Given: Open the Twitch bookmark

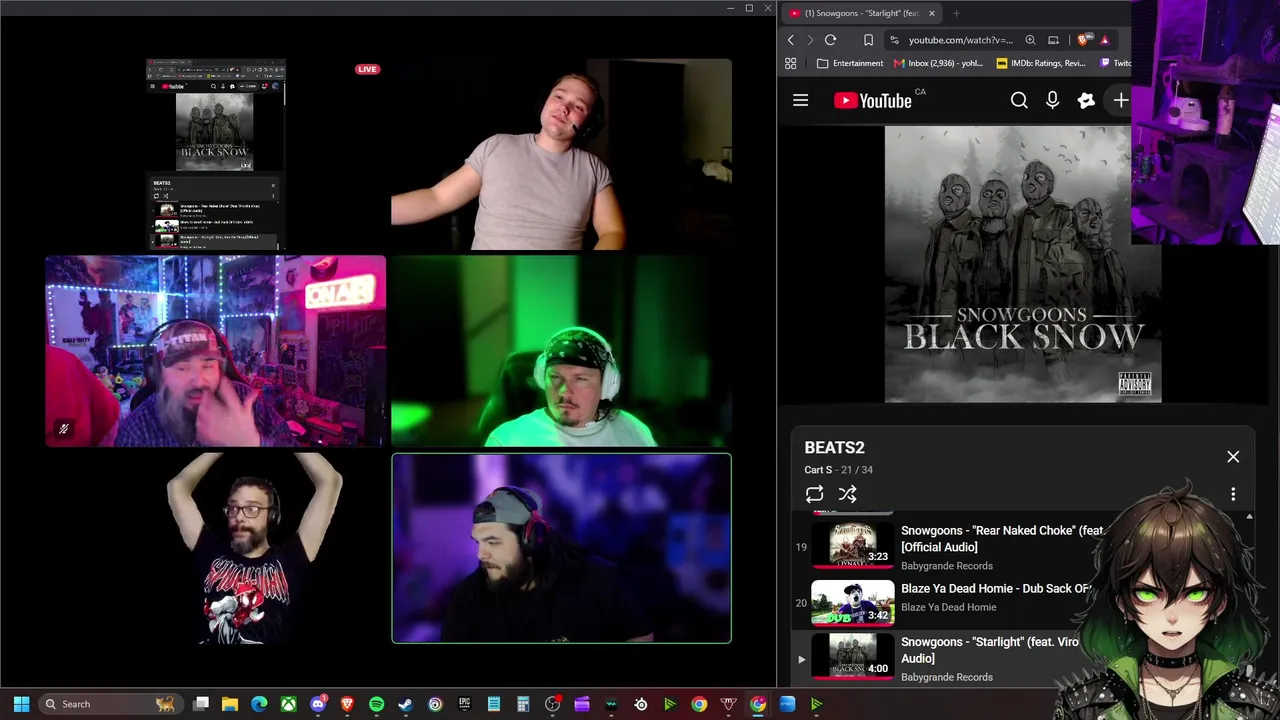Looking at the screenshot, I should tap(1115, 63).
